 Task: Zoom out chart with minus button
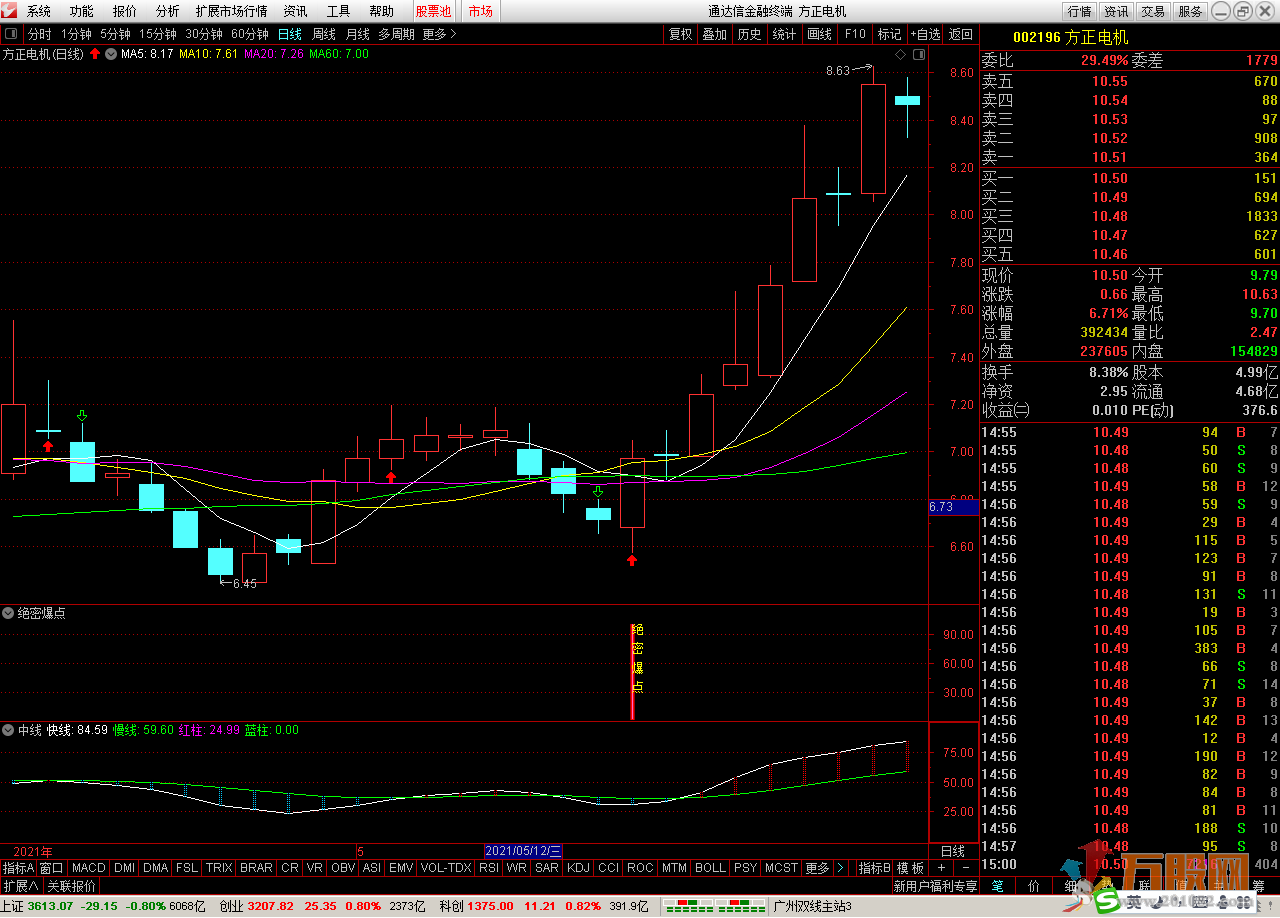965,868
